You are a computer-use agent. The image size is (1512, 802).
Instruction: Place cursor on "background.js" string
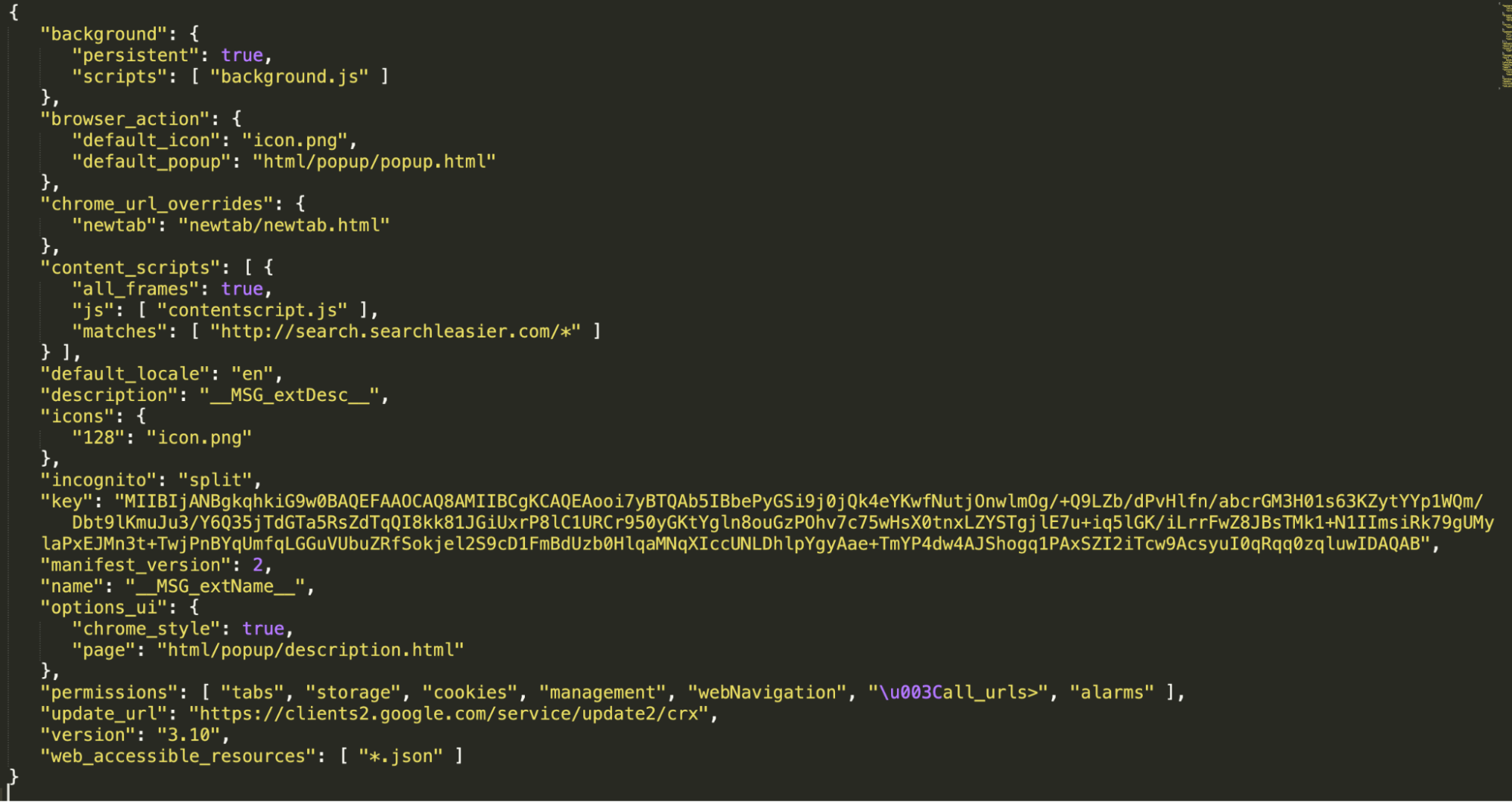290,76
